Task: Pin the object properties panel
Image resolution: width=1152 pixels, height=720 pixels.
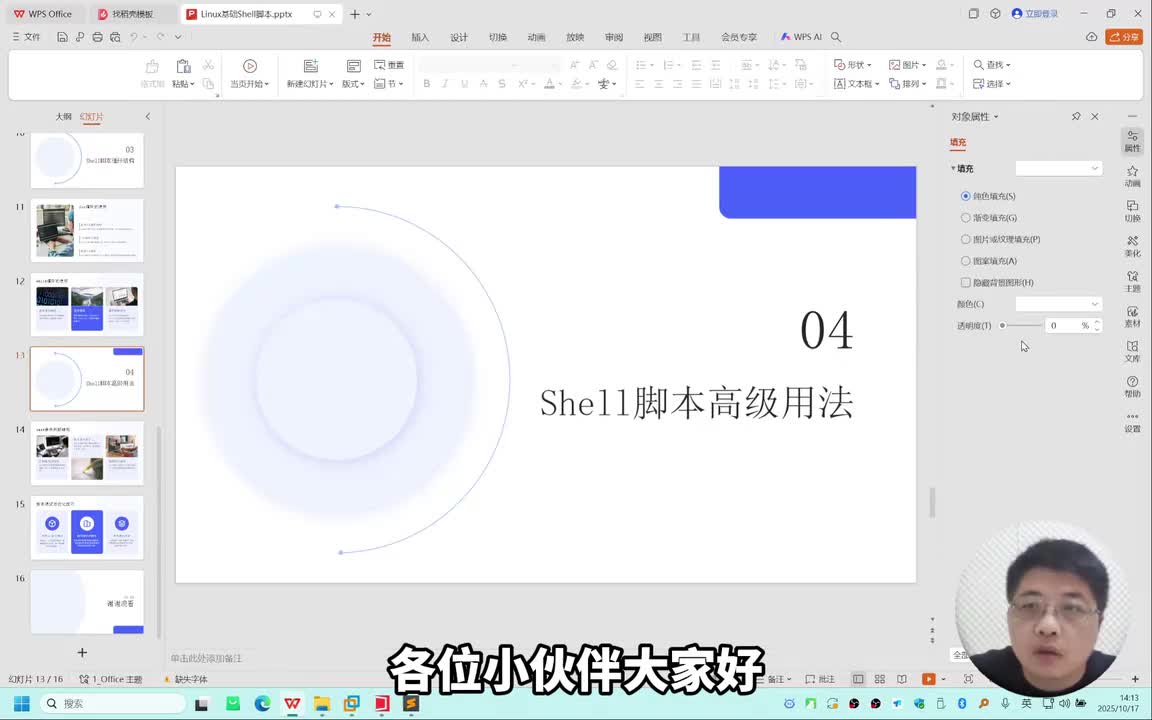Action: 1076,116
